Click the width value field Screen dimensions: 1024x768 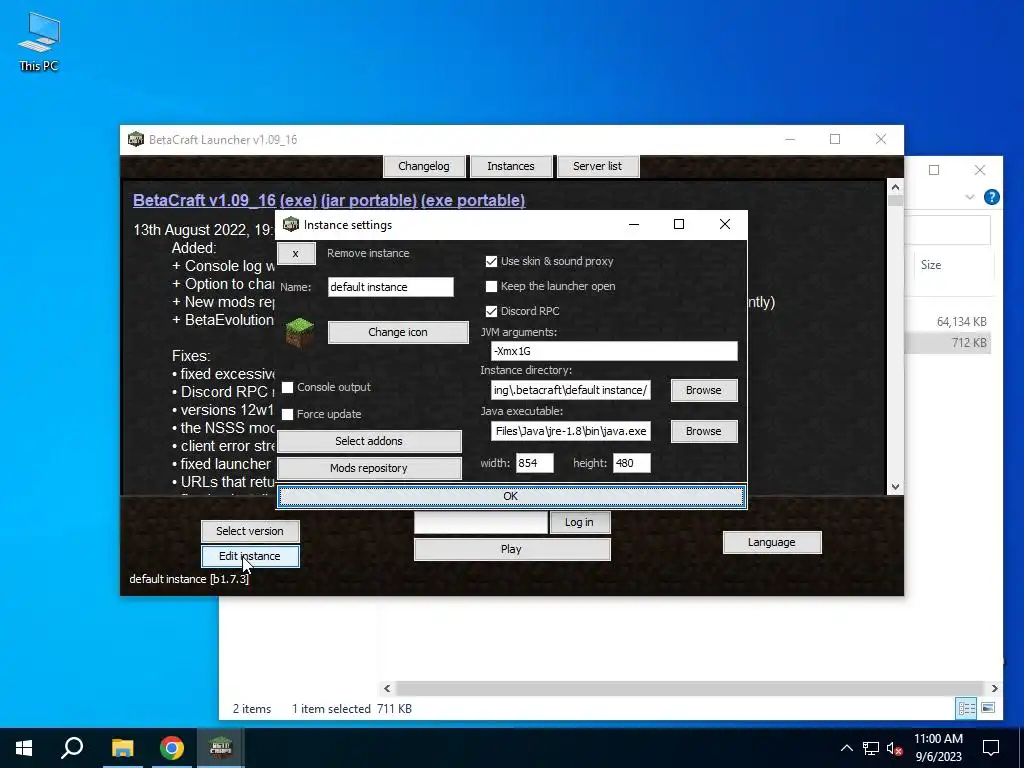pyautogui.click(x=535, y=463)
